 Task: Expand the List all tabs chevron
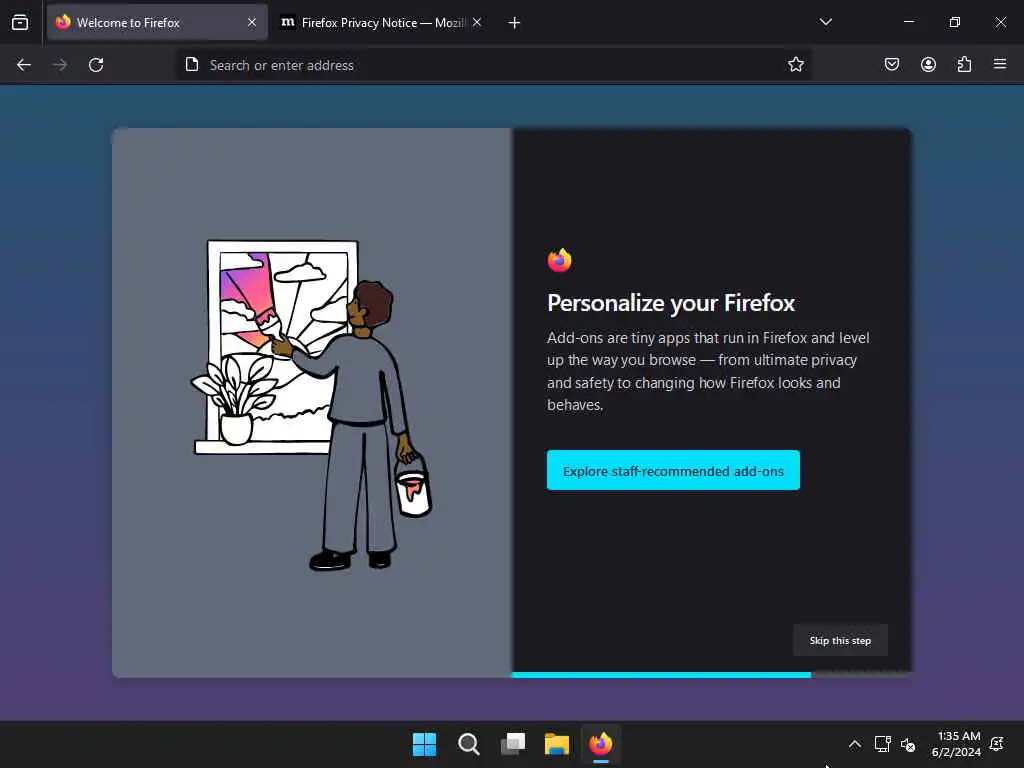[825, 22]
